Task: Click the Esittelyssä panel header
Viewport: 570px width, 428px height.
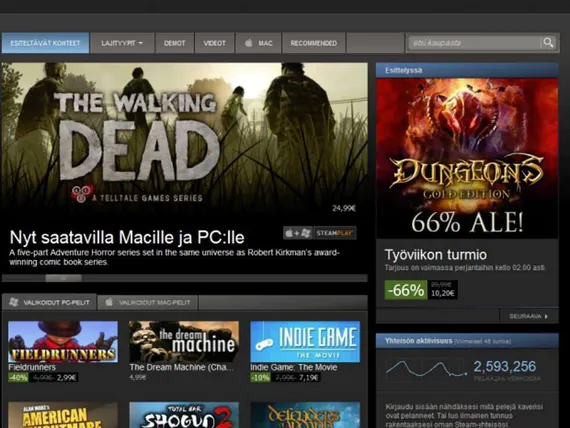Action: coord(467,70)
